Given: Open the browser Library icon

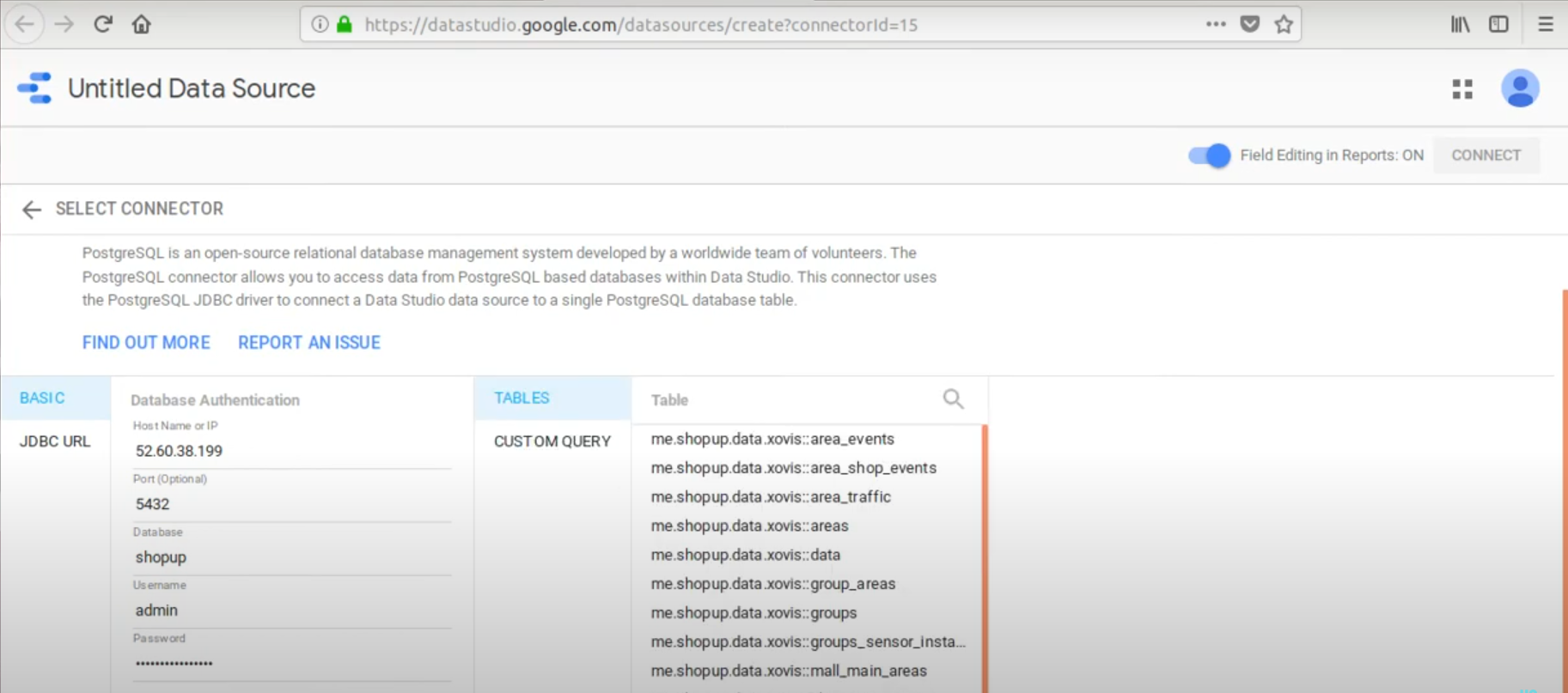Looking at the screenshot, I should 1461,24.
